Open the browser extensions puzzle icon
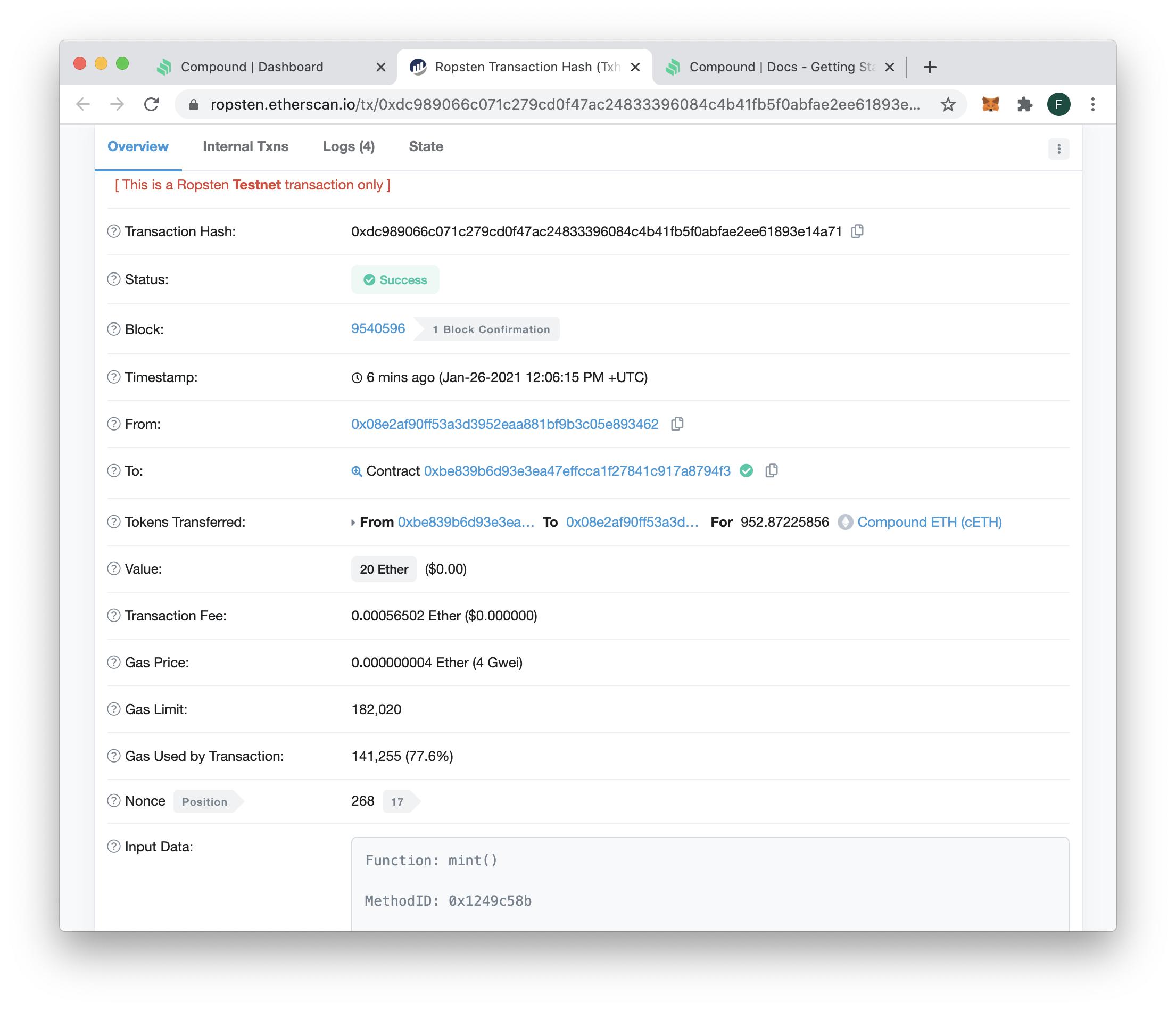 pyautogui.click(x=1024, y=104)
